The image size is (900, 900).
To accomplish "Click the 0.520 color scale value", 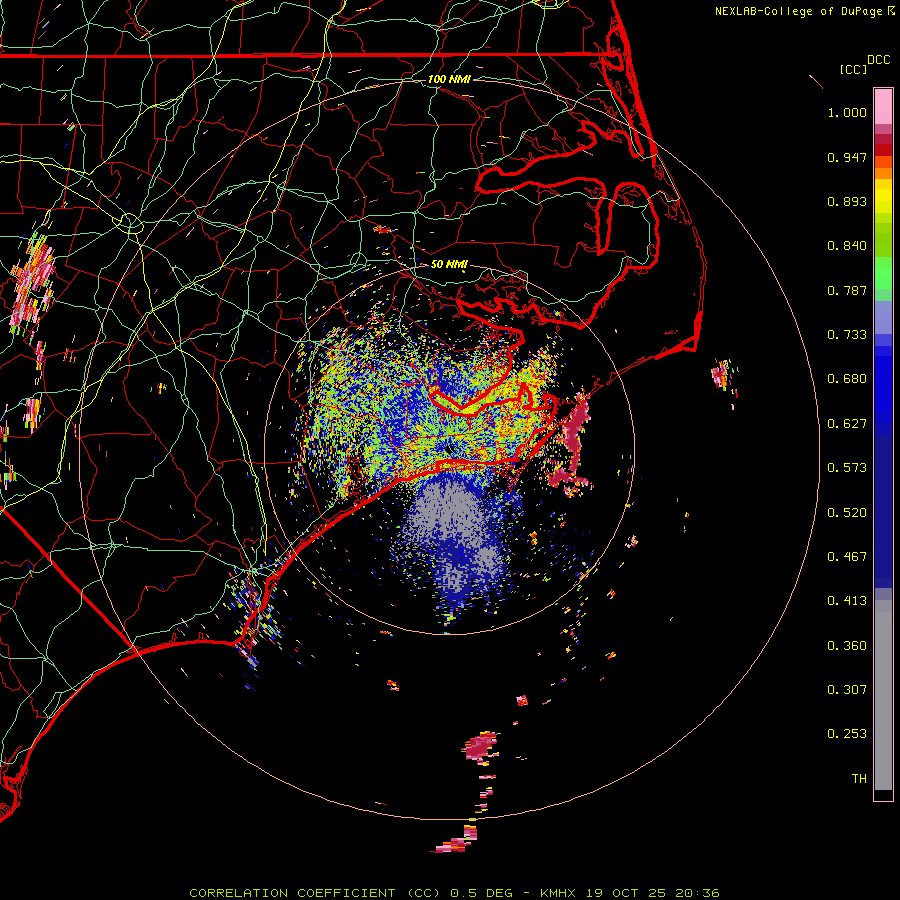I will point(847,513).
